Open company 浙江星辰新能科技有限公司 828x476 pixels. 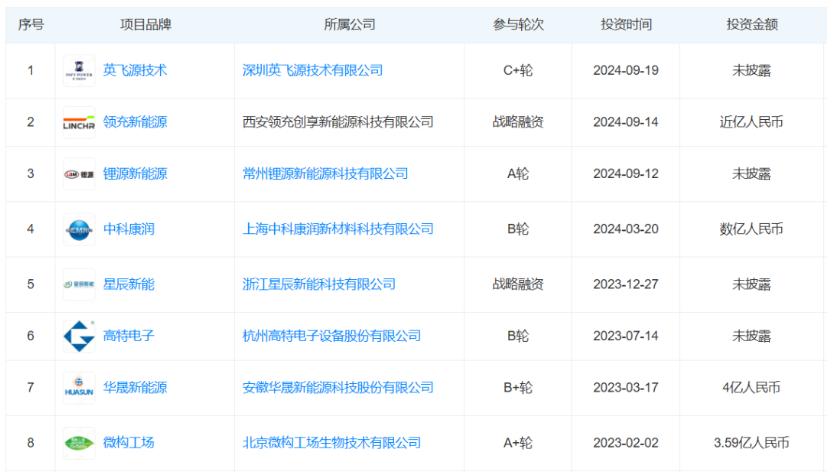(x=319, y=284)
